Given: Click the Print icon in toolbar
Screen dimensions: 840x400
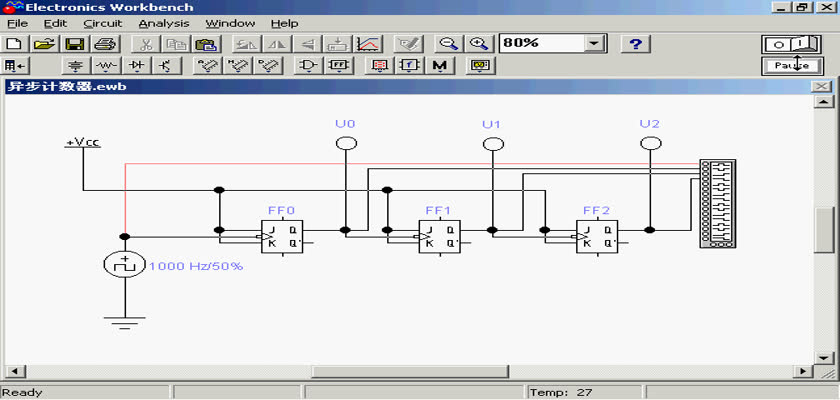Looking at the screenshot, I should [106, 44].
